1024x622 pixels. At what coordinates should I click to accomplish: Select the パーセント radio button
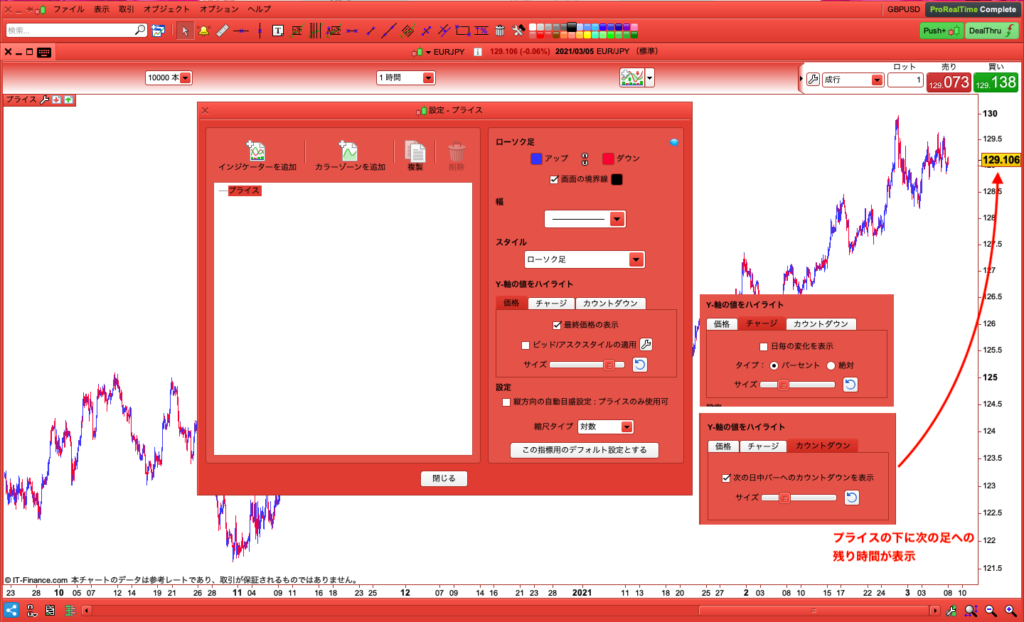point(774,366)
